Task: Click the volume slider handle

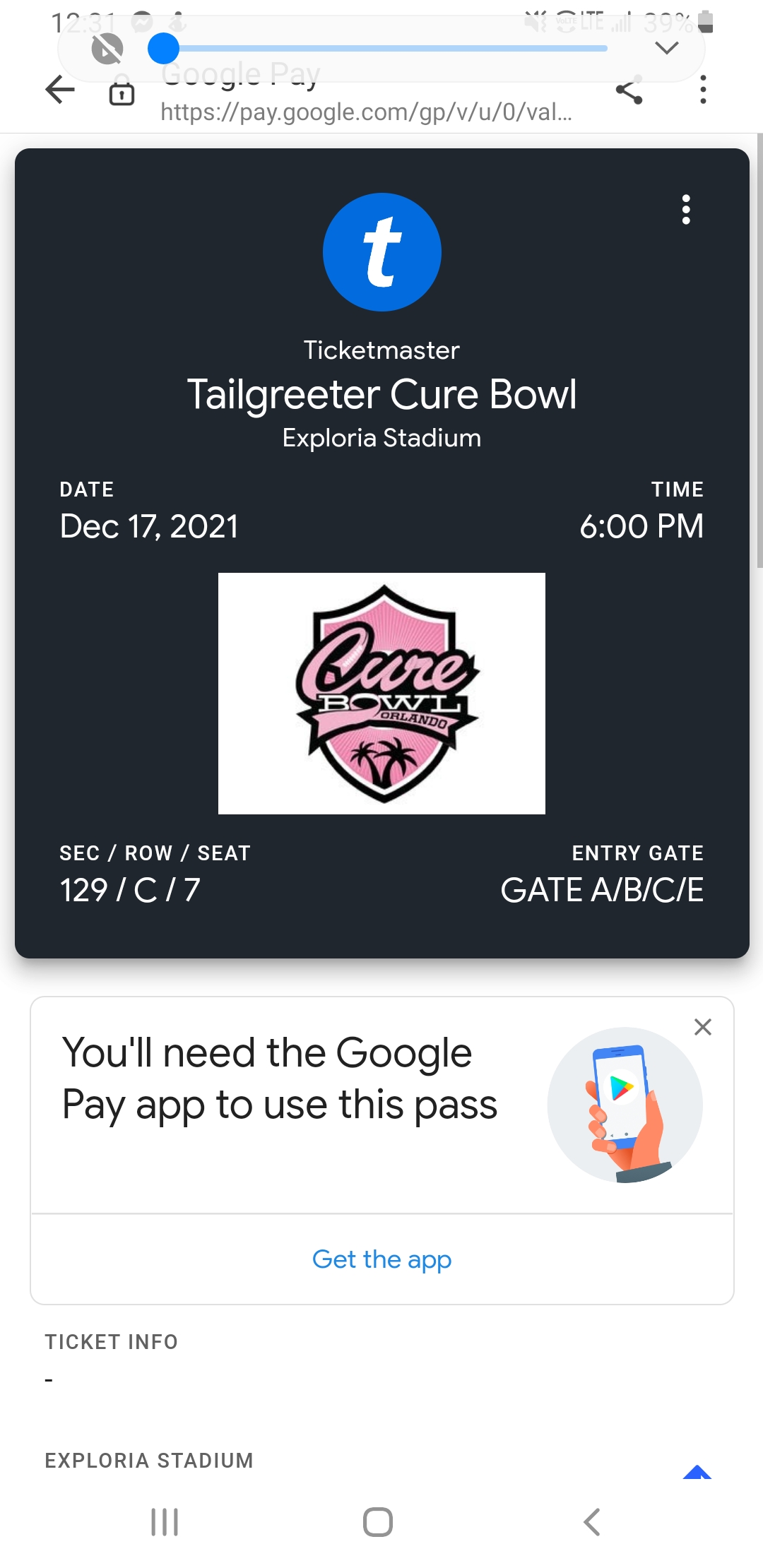Action: point(163,49)
